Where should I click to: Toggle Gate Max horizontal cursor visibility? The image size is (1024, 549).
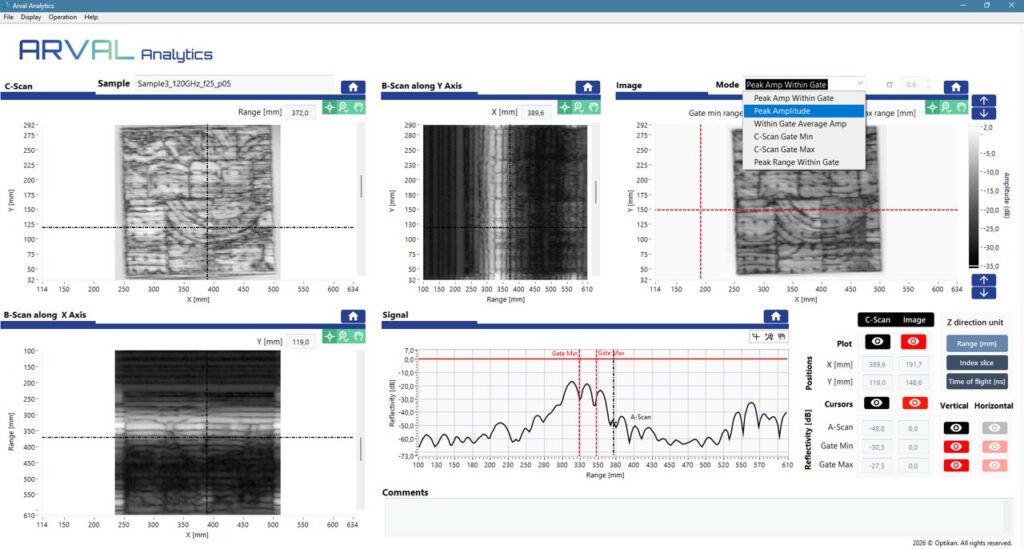994,465
